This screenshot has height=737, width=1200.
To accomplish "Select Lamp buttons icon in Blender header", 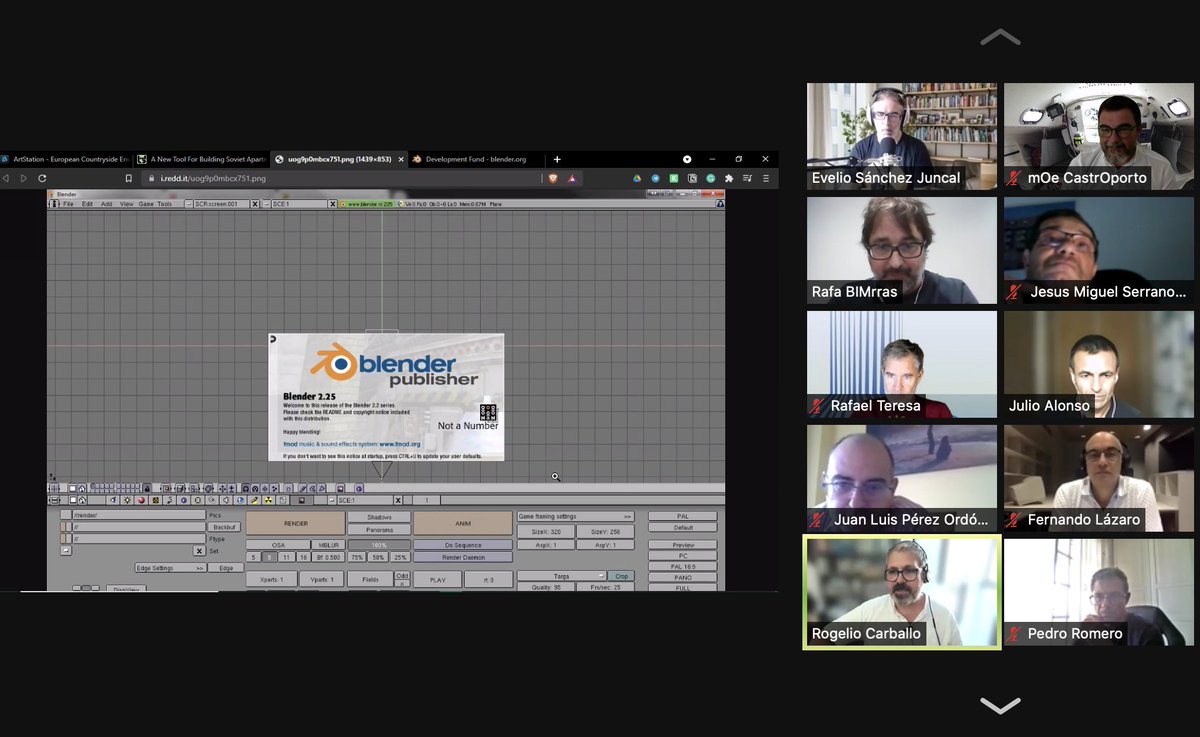I will coord(127,500).
